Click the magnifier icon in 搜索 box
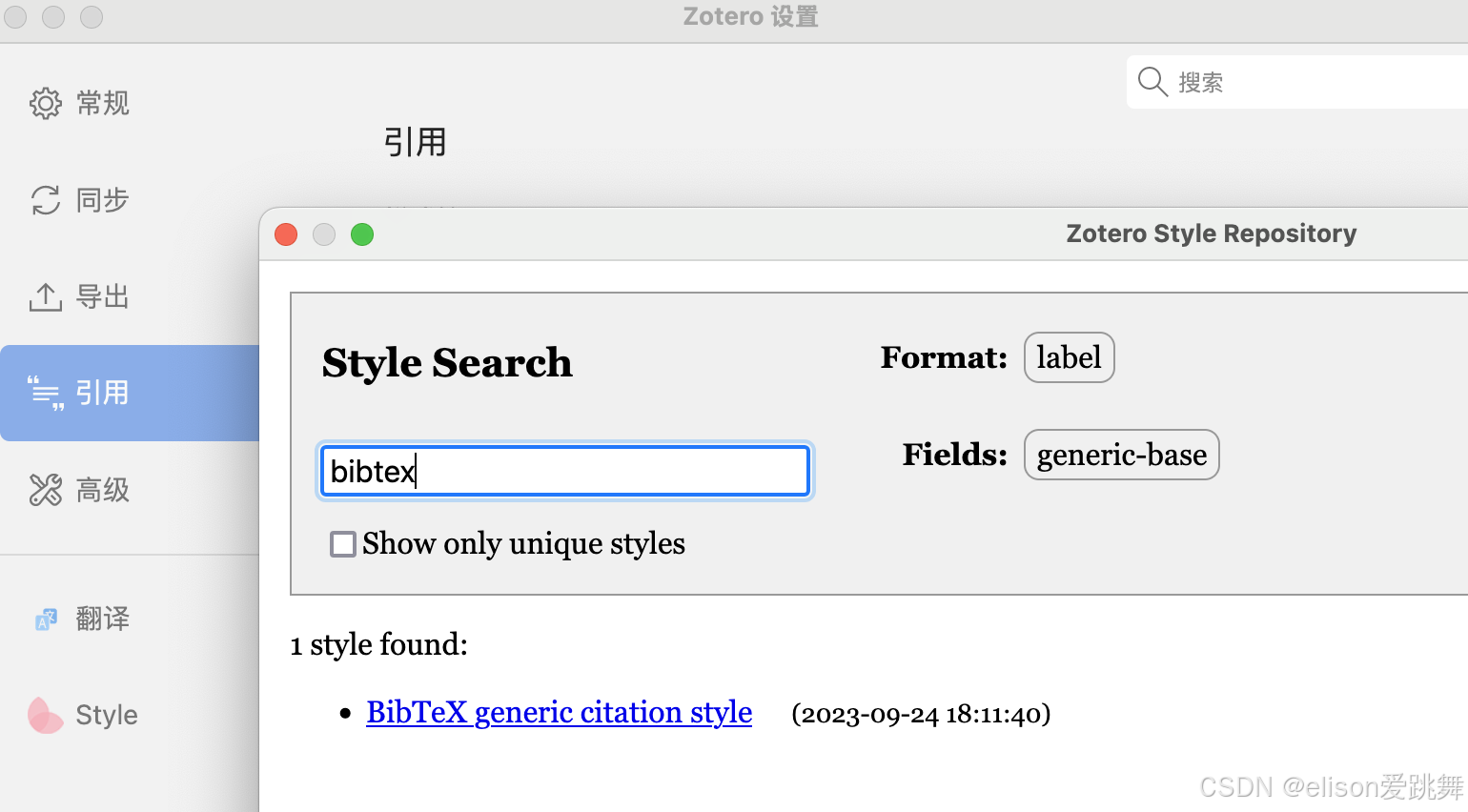 (1152, 82)
